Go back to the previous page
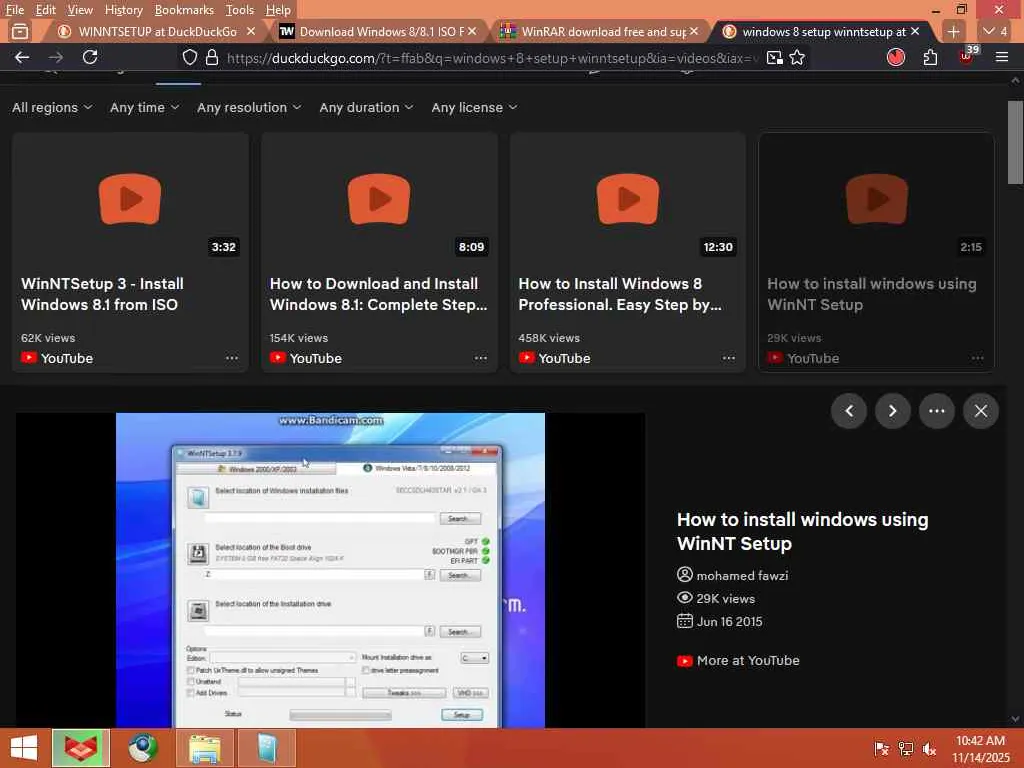This screenshot has height=768, width=1024. 22,57
